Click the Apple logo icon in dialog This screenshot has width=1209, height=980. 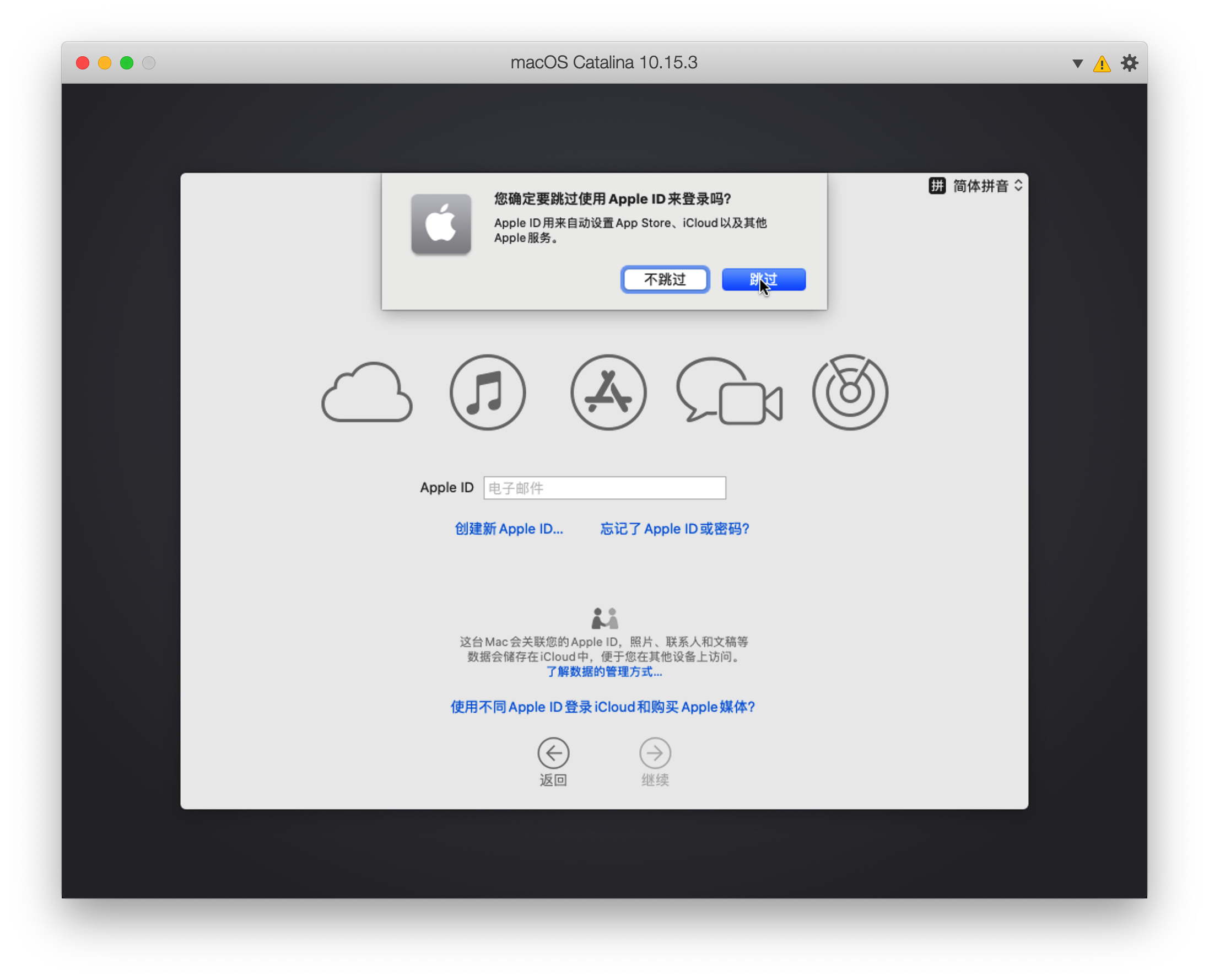point(441,224)
